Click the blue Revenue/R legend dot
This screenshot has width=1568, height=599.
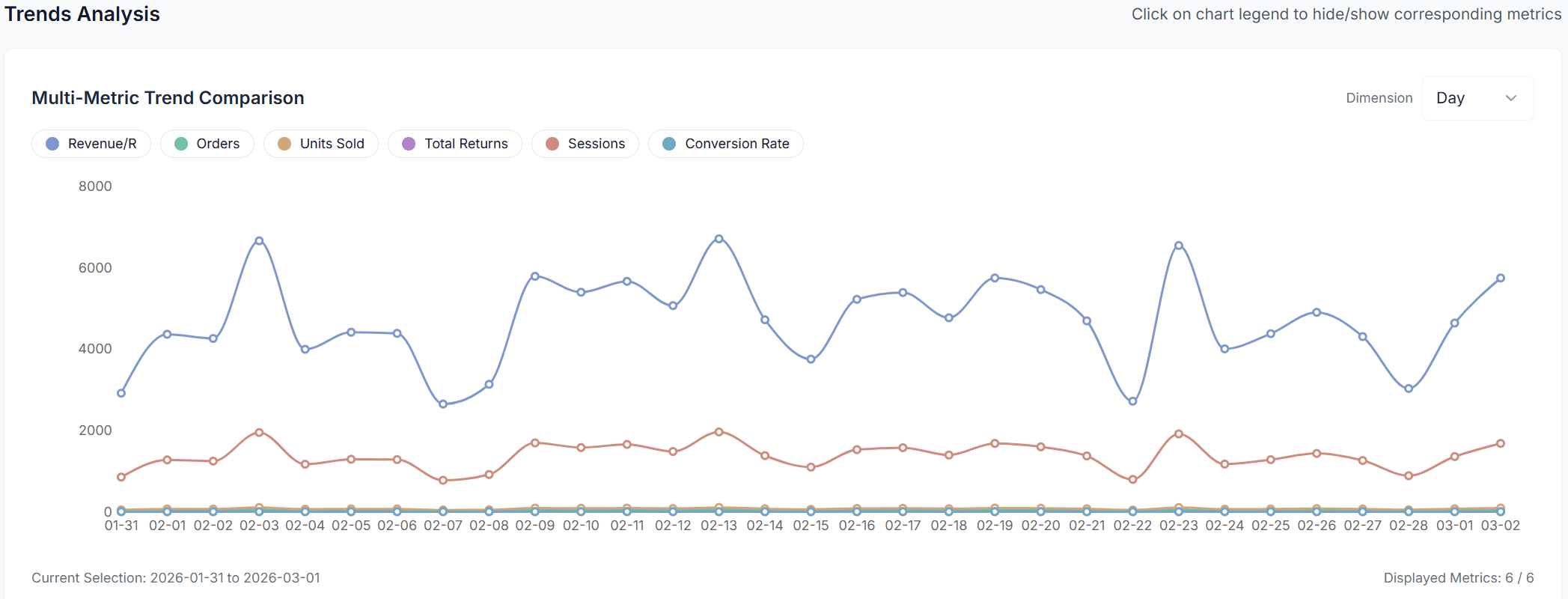click(52, 144)
